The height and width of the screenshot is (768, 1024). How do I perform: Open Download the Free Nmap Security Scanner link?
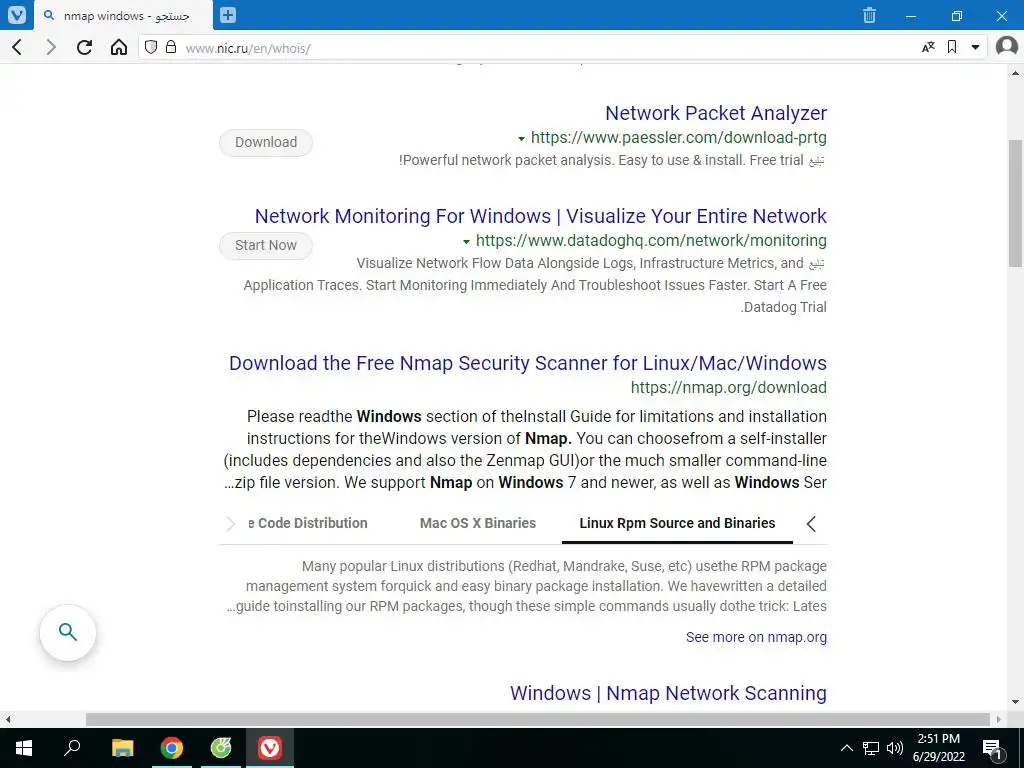(x=528, y=363)
